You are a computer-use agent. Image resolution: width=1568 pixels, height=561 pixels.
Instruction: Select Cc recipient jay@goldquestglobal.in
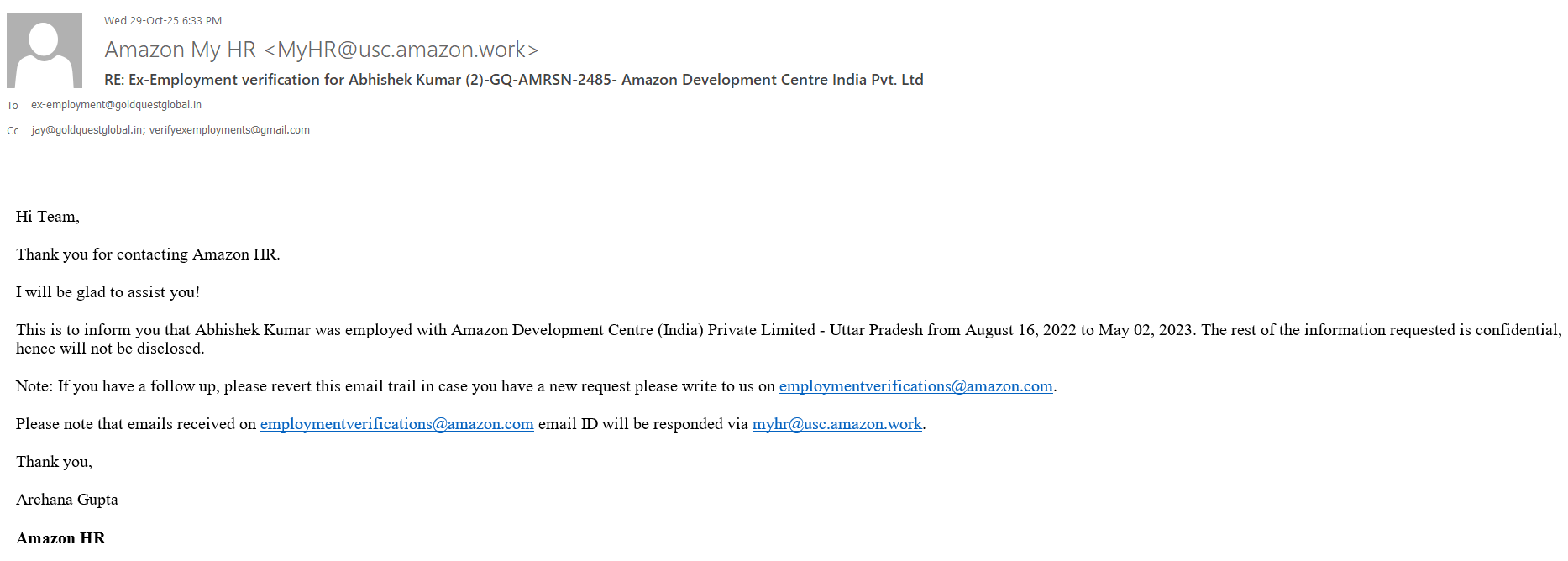[87, 130]
